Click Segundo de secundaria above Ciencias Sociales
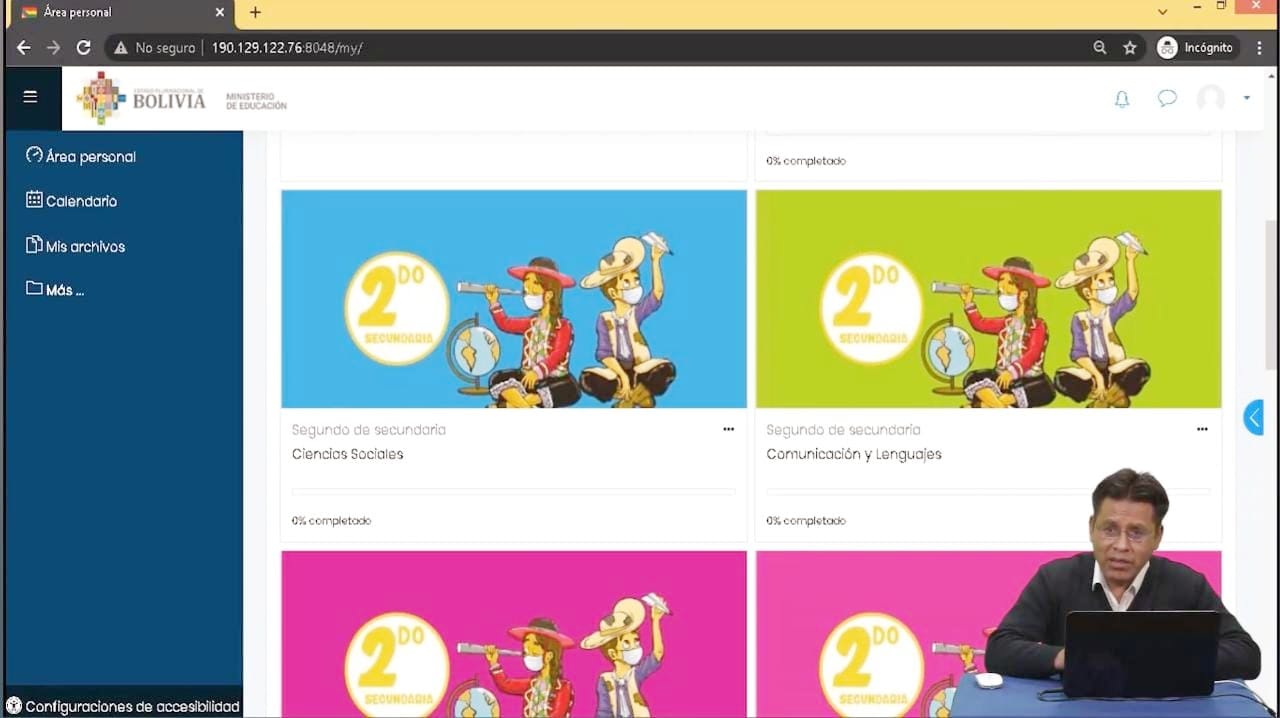 (369, 430)
